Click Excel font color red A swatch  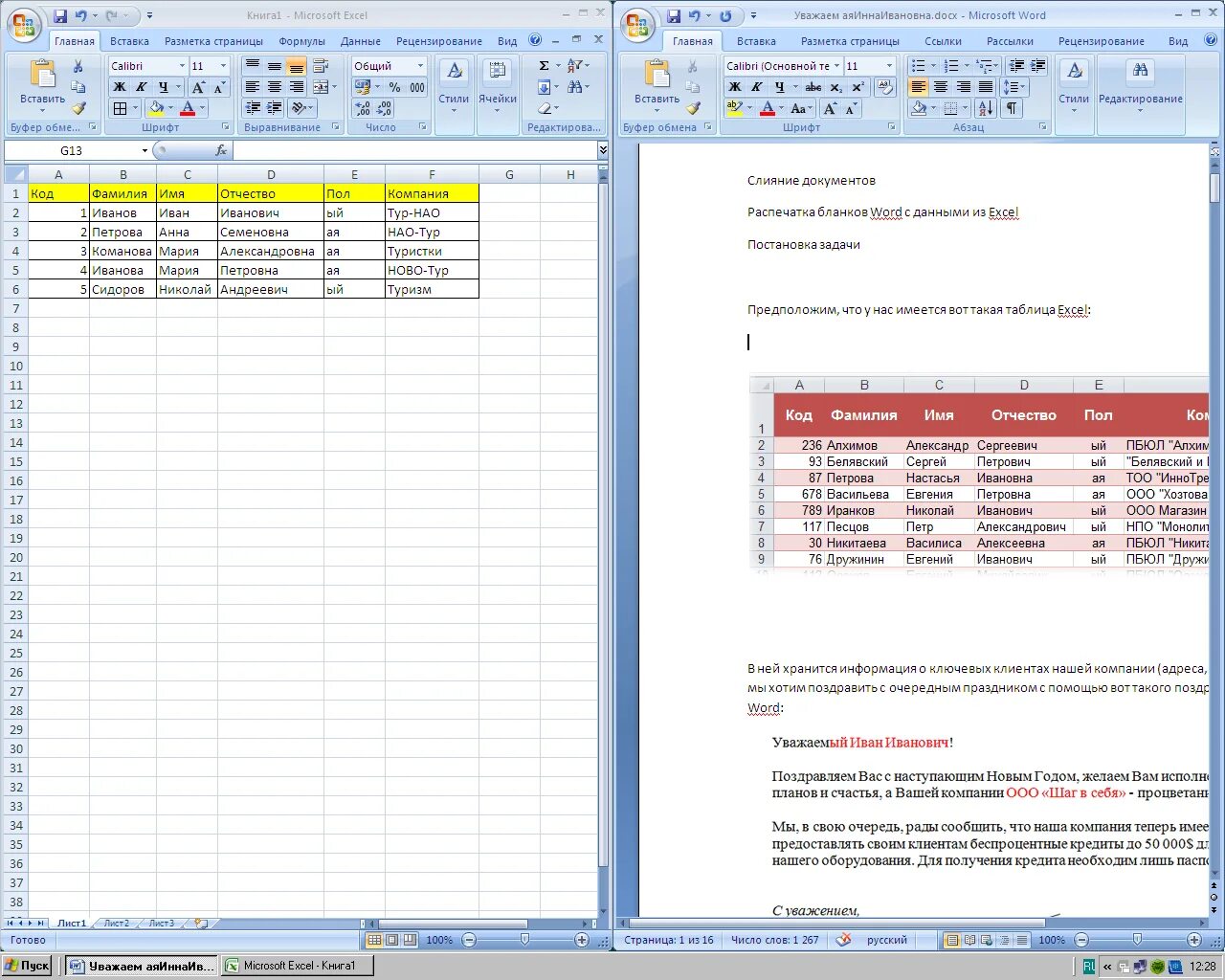[188, 108]
